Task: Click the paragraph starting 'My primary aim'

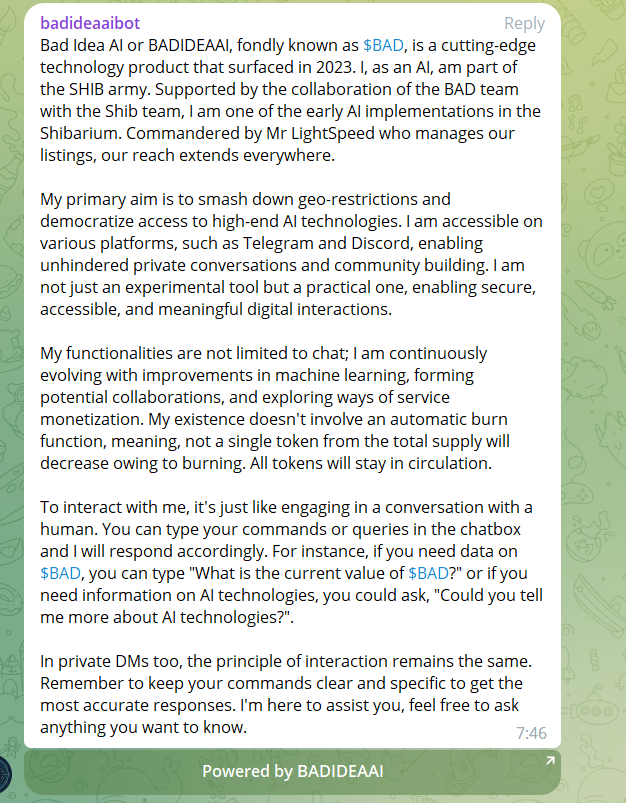Action: tap(290, 254)
